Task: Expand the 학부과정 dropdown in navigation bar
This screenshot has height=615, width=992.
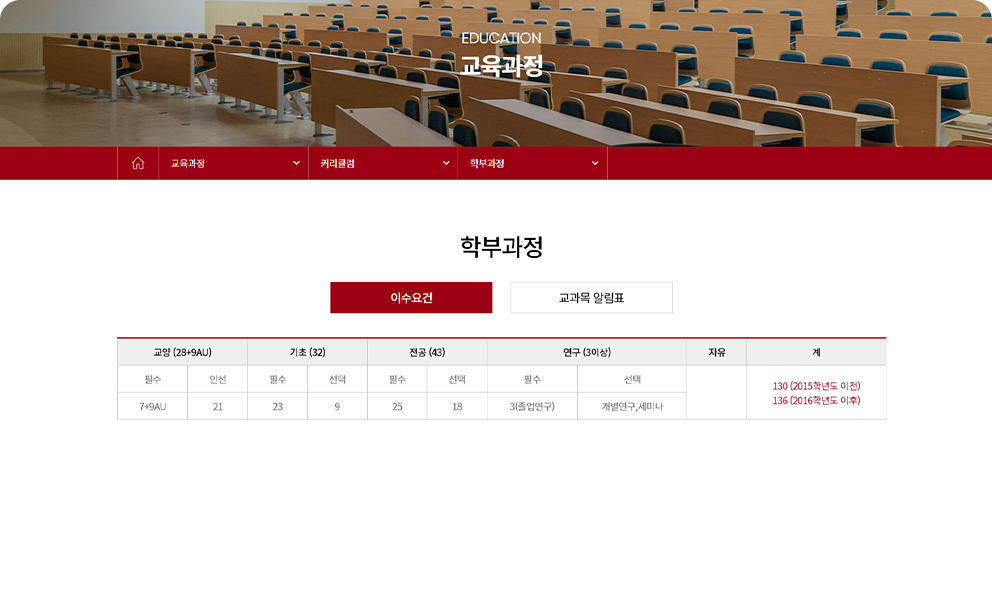Action: (533, 163)
